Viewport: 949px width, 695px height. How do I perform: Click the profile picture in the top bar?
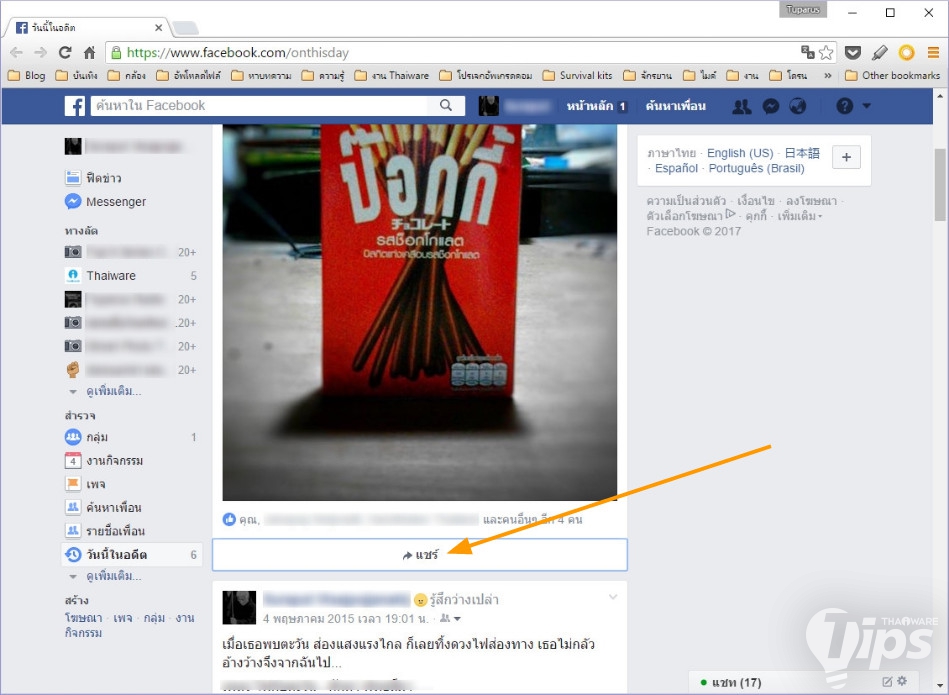click(x=488, y=106)
